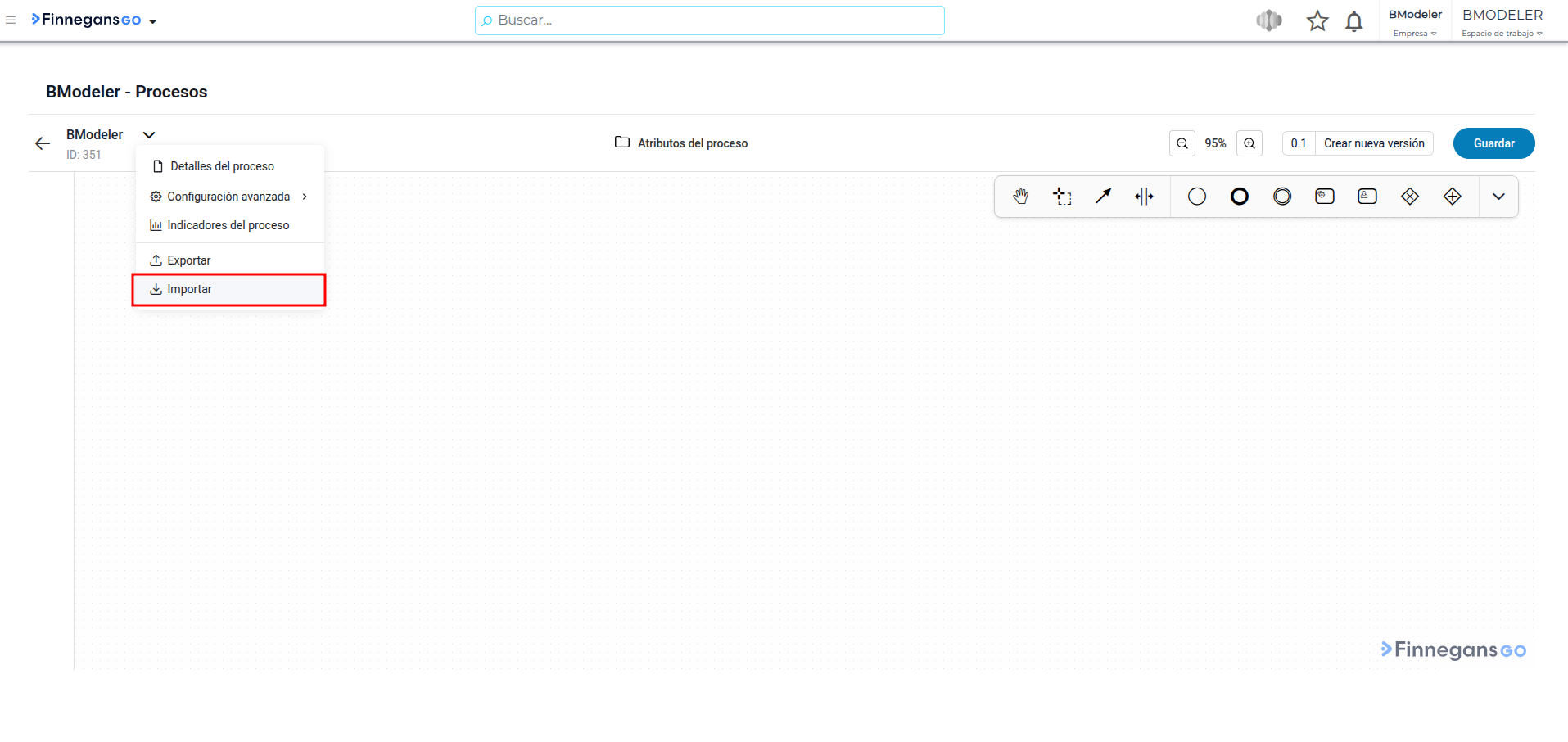Add a start event circle
This screenshot has height=742, width=1568.
coord(1197,197)
